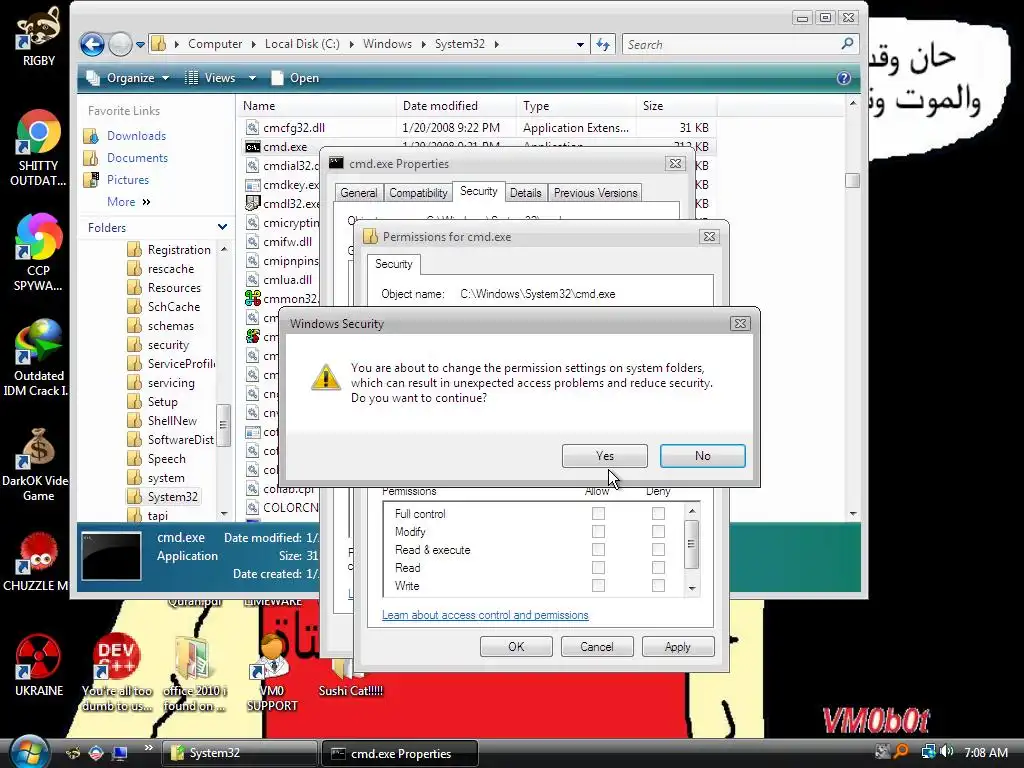Click Apply in Permissions for cmd.exe

(678, 647)
